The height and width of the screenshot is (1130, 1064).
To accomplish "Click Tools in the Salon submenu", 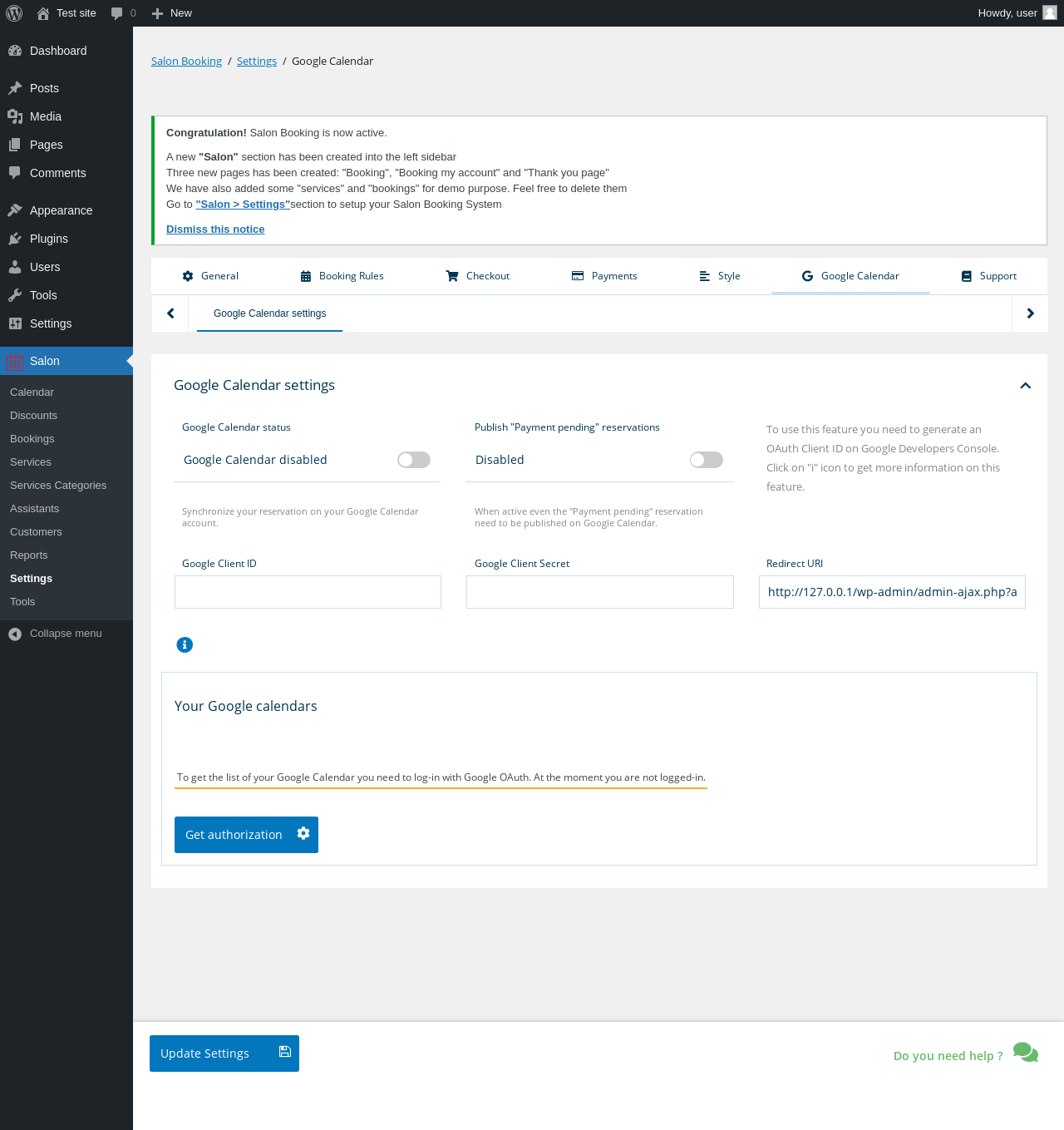I will [22, 602].
